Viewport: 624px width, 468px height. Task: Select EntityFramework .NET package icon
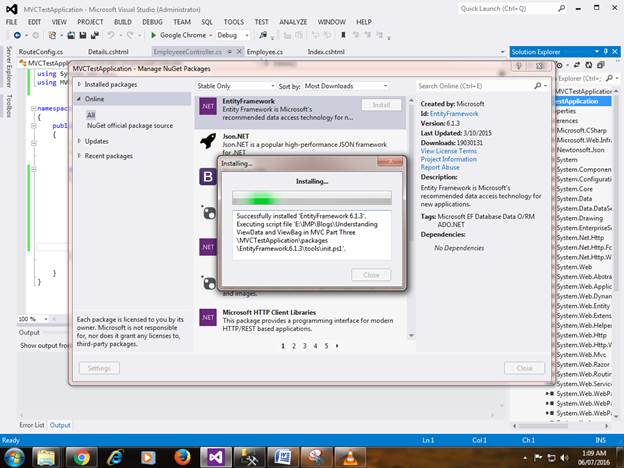click(x=208, y=106)
